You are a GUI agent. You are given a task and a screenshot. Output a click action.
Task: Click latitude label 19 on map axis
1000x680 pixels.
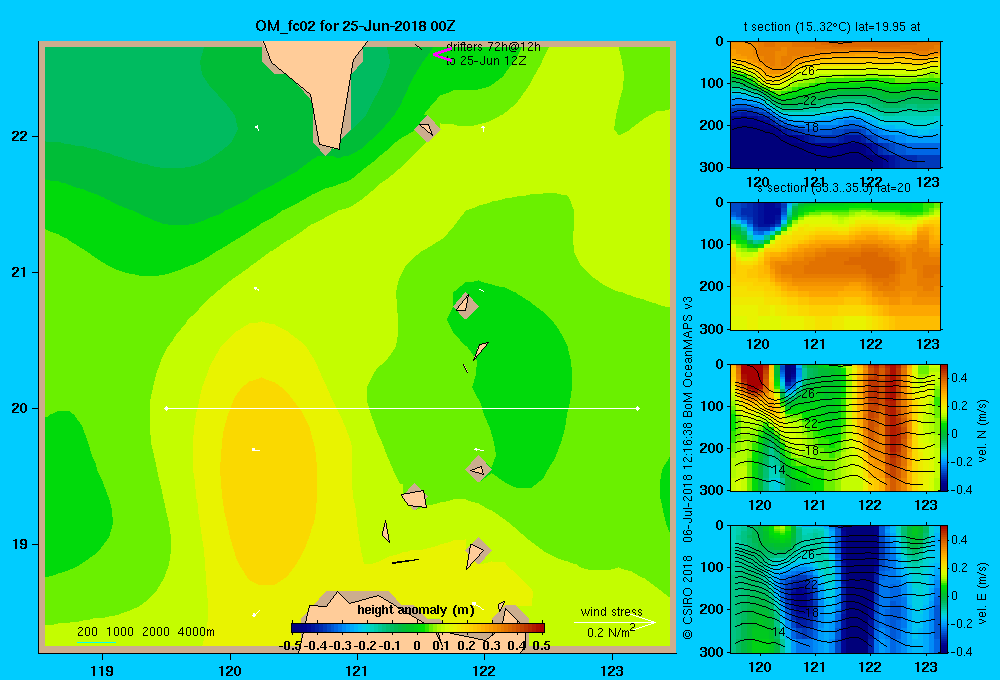tap(19, 544)
